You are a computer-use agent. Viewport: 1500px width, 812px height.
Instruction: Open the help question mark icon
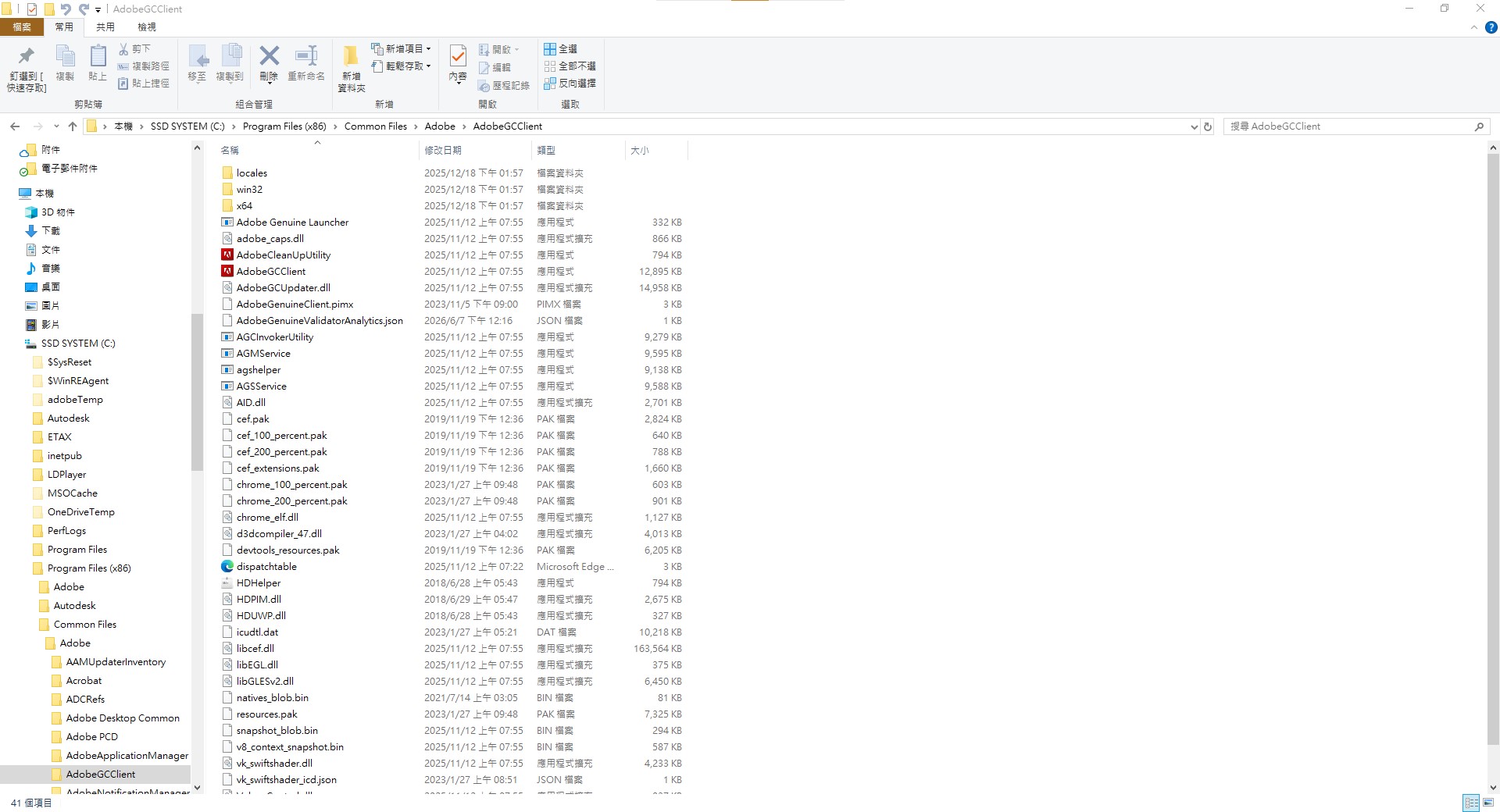(1491, 27)
